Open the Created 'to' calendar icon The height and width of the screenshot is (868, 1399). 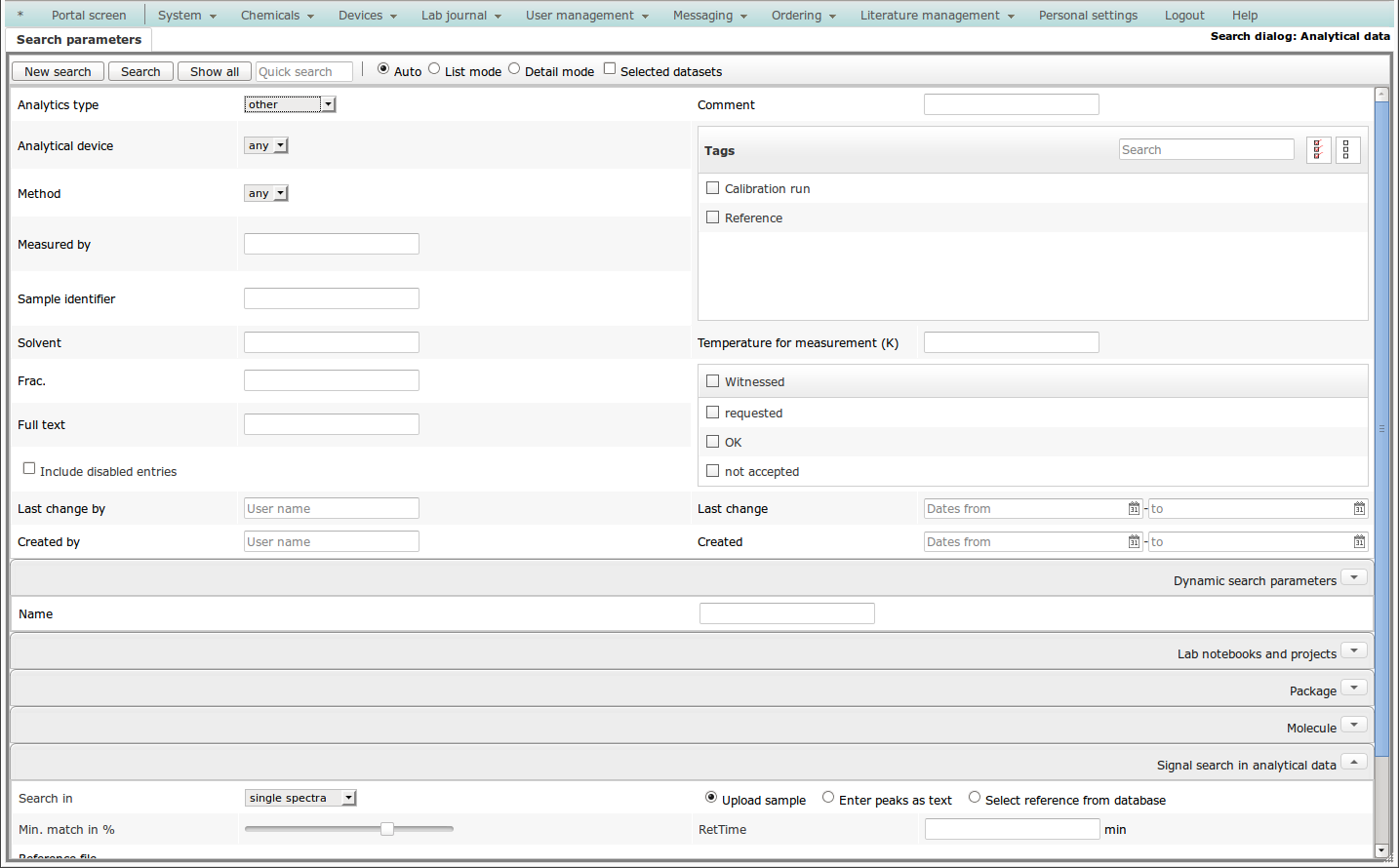pyautogui.click(x=1359, y=542)
